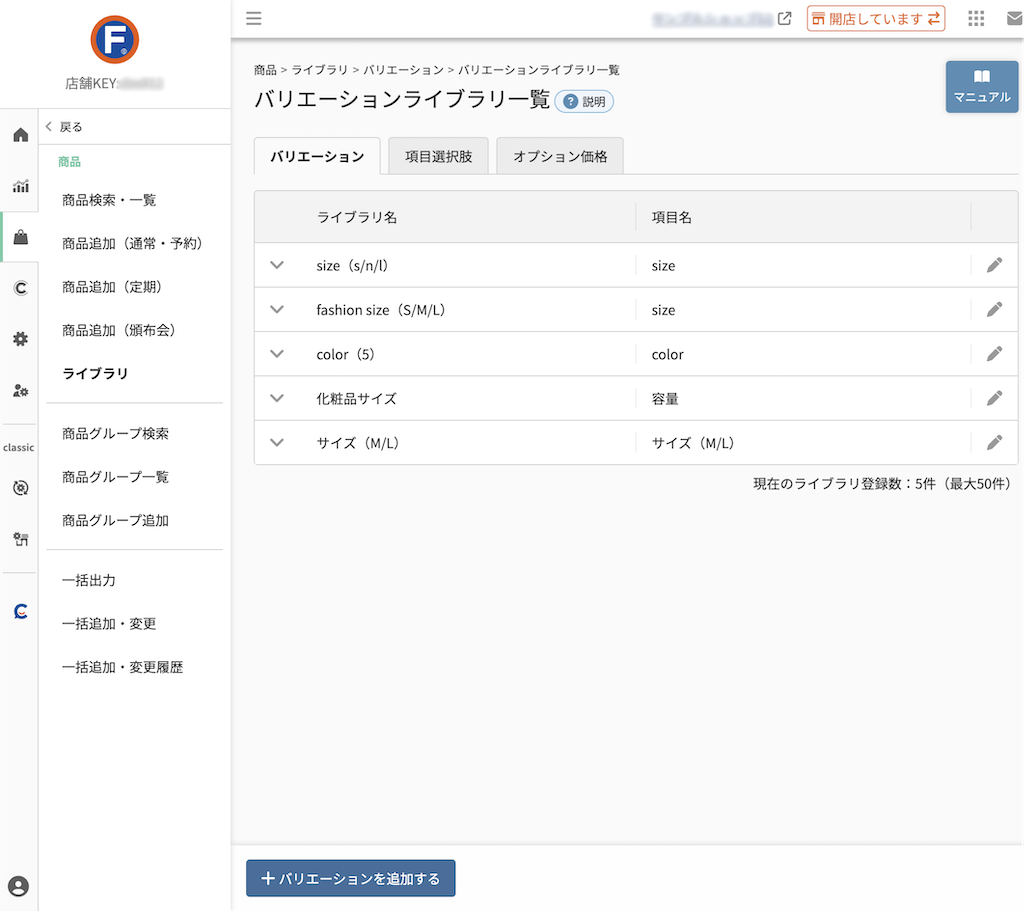Edit the color (5) library pencil
This screenshot has width=1024, height=911.
(994, 354)
